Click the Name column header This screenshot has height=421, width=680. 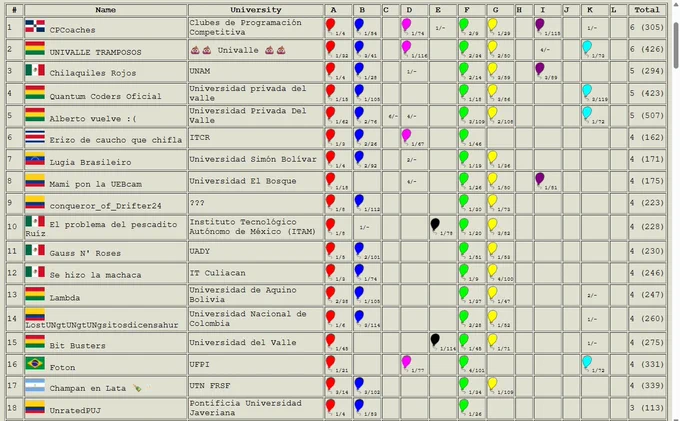[x=105, y=10]
